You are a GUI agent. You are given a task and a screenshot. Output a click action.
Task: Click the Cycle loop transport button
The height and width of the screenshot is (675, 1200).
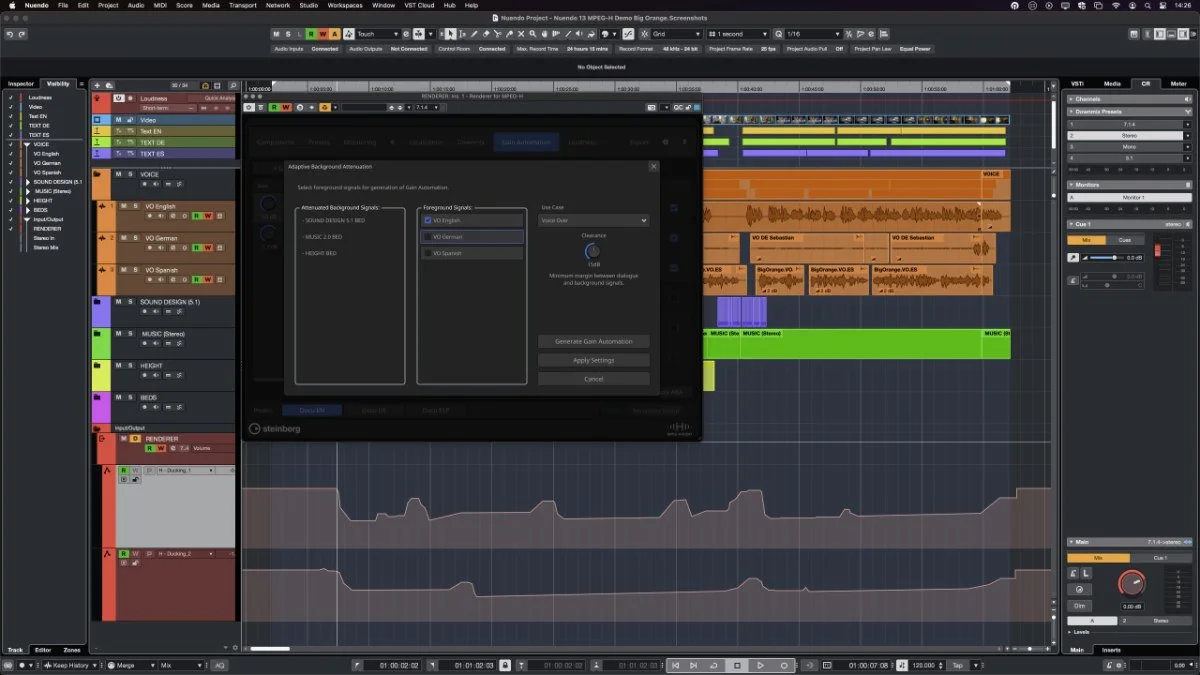[x=713, y=665]
